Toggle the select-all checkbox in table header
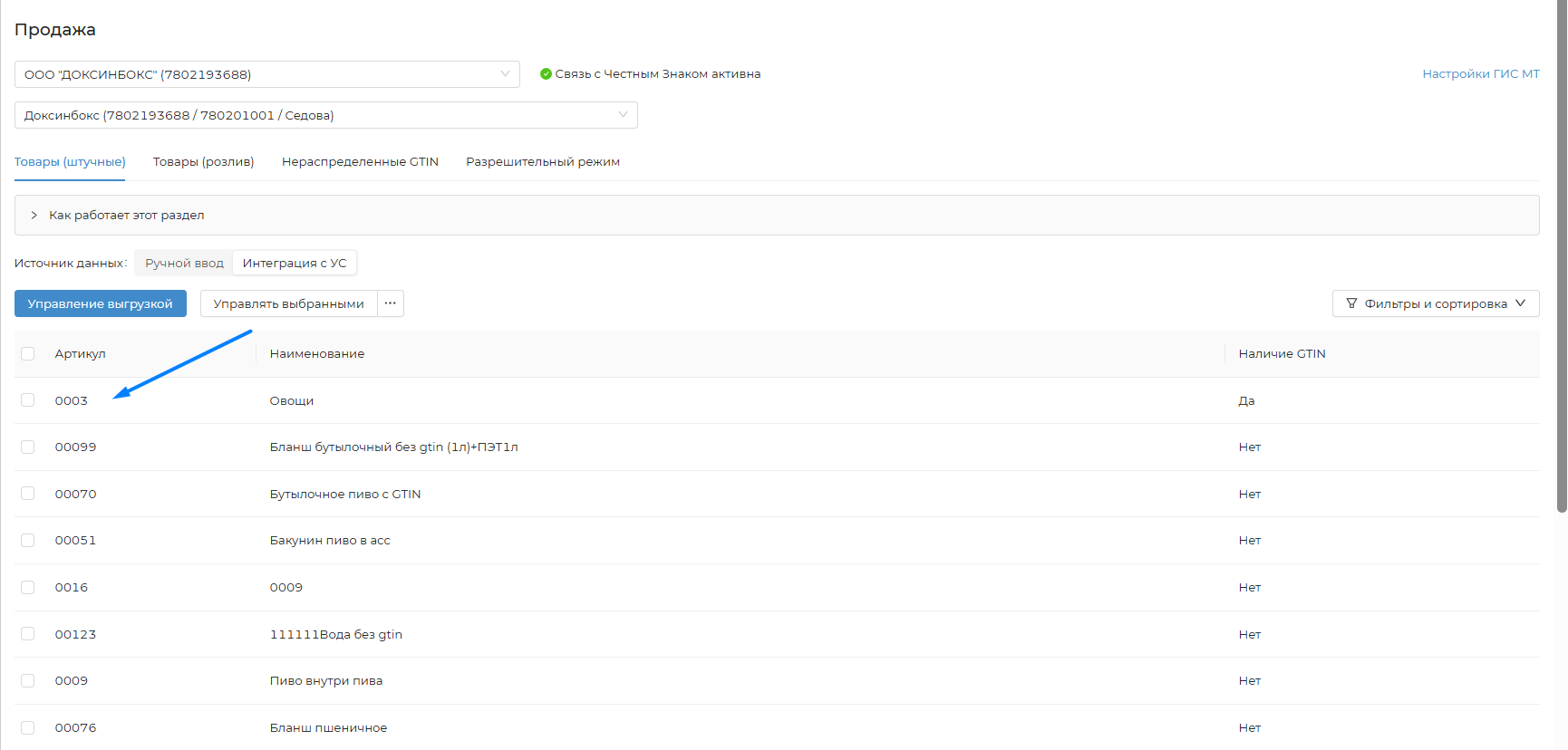This screenshot has height=750, width=1568. (28, 354)
